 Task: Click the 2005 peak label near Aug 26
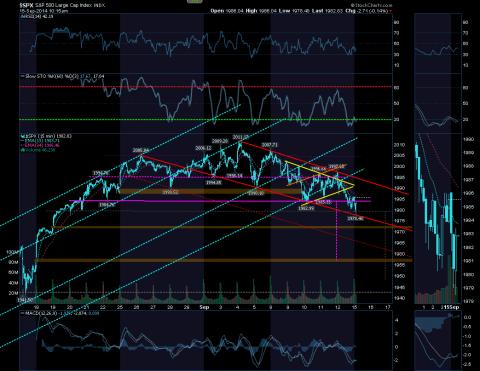pos(140,150)
